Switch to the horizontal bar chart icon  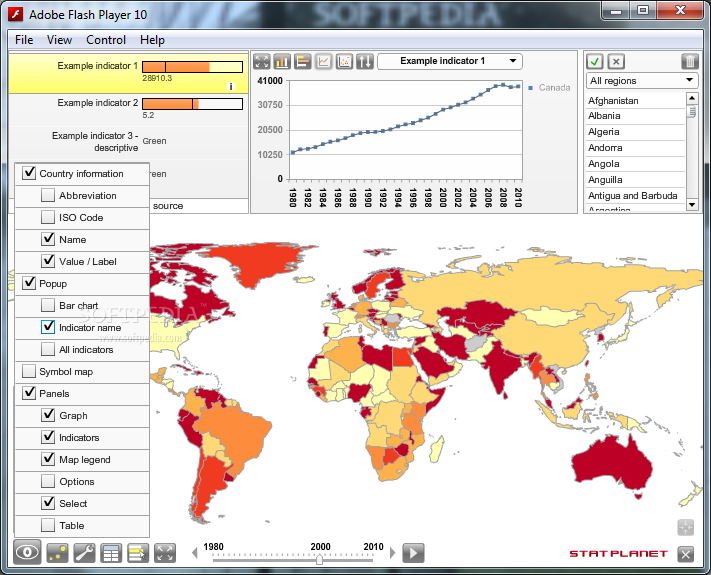pyautogui.click(x=302, y=61)
